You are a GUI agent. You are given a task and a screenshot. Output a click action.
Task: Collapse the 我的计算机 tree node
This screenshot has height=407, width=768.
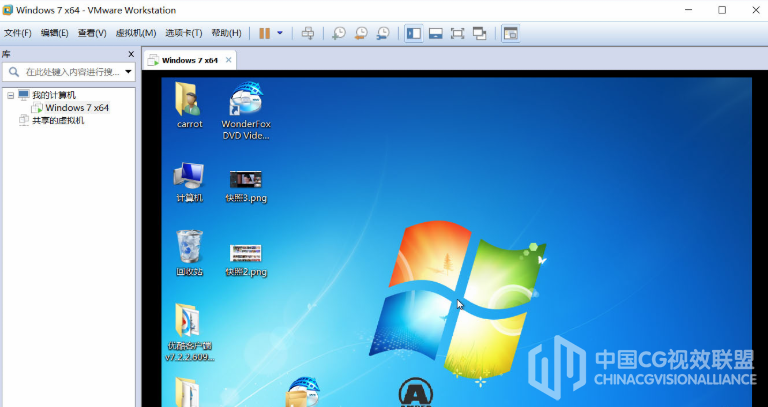tap(10, 95)
